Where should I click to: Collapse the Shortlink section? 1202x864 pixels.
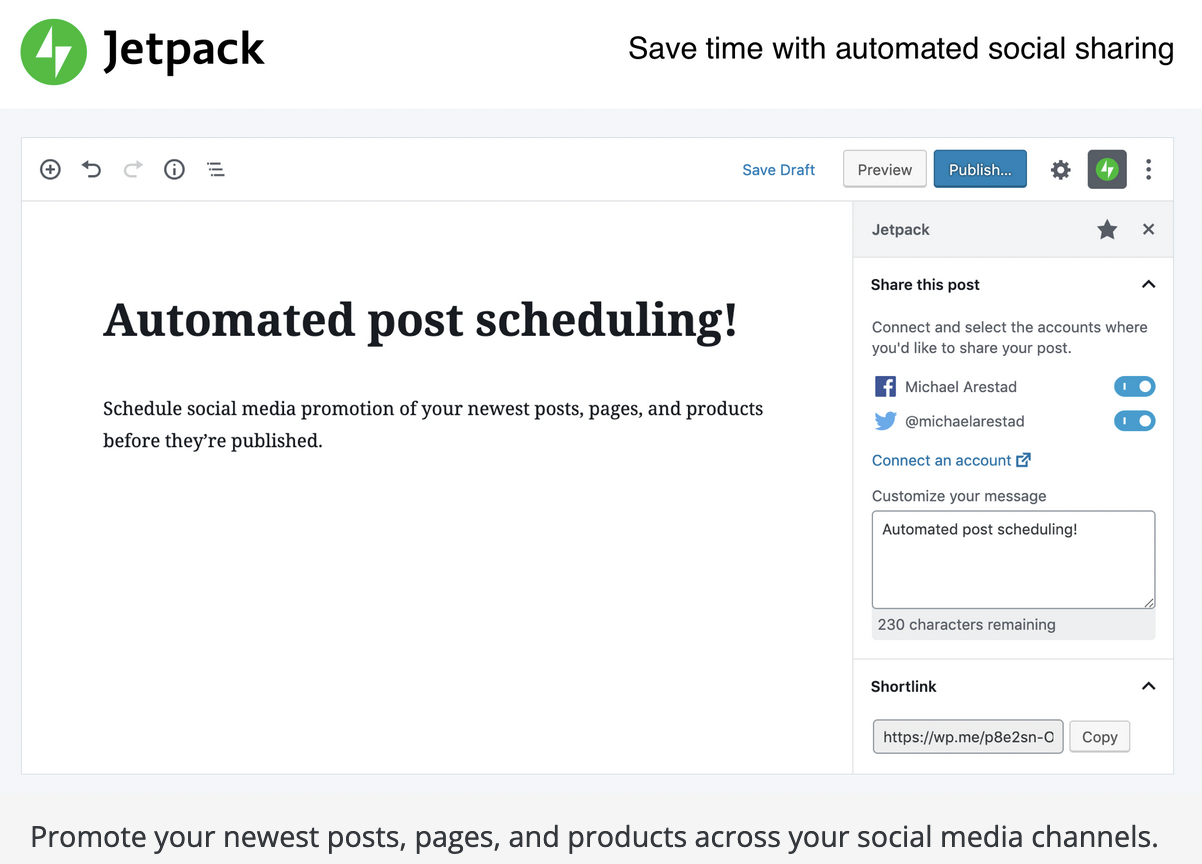(x=1148, y=686)
